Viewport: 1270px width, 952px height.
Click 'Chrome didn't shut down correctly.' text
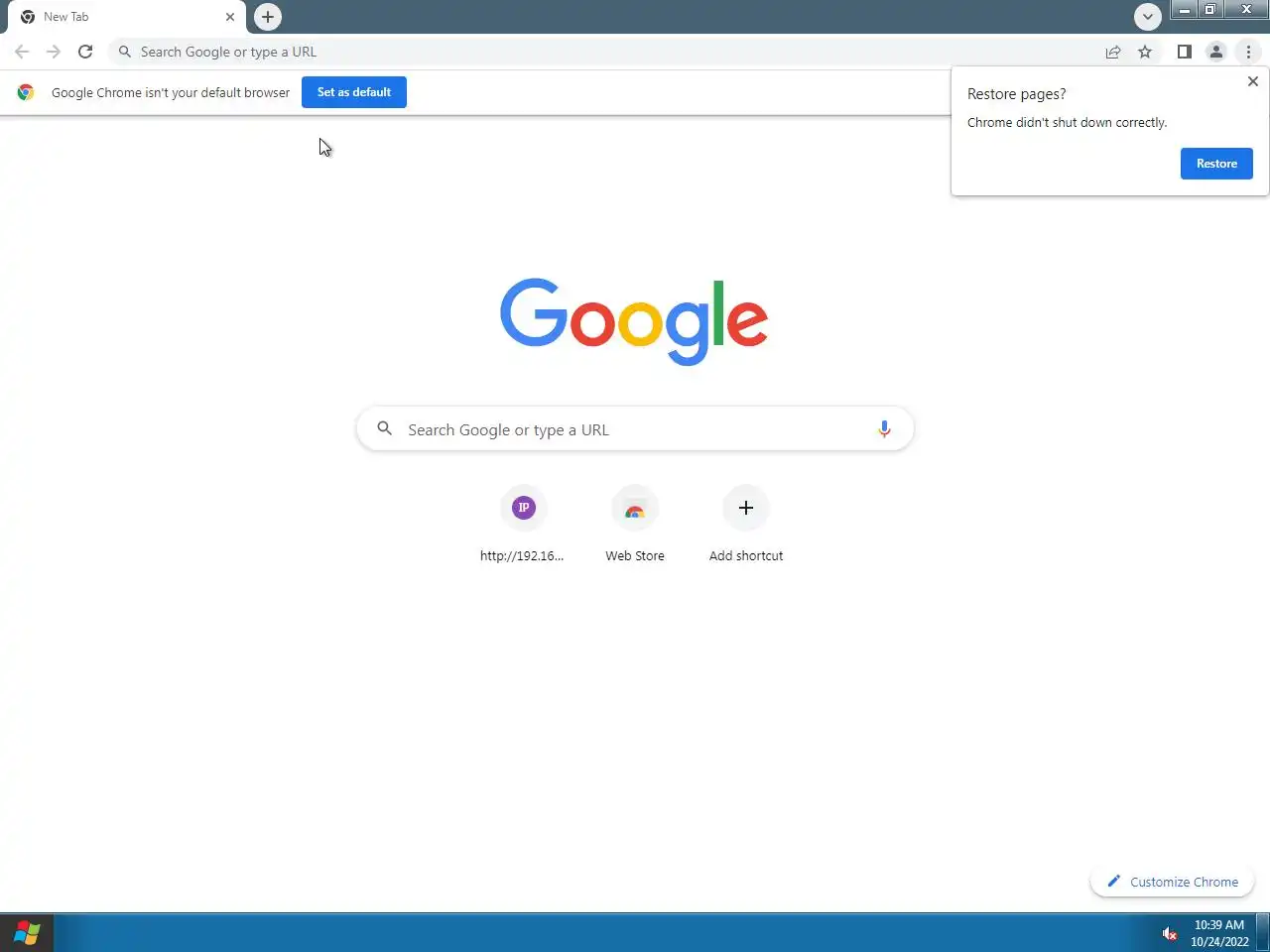[x=1067, y=123]
